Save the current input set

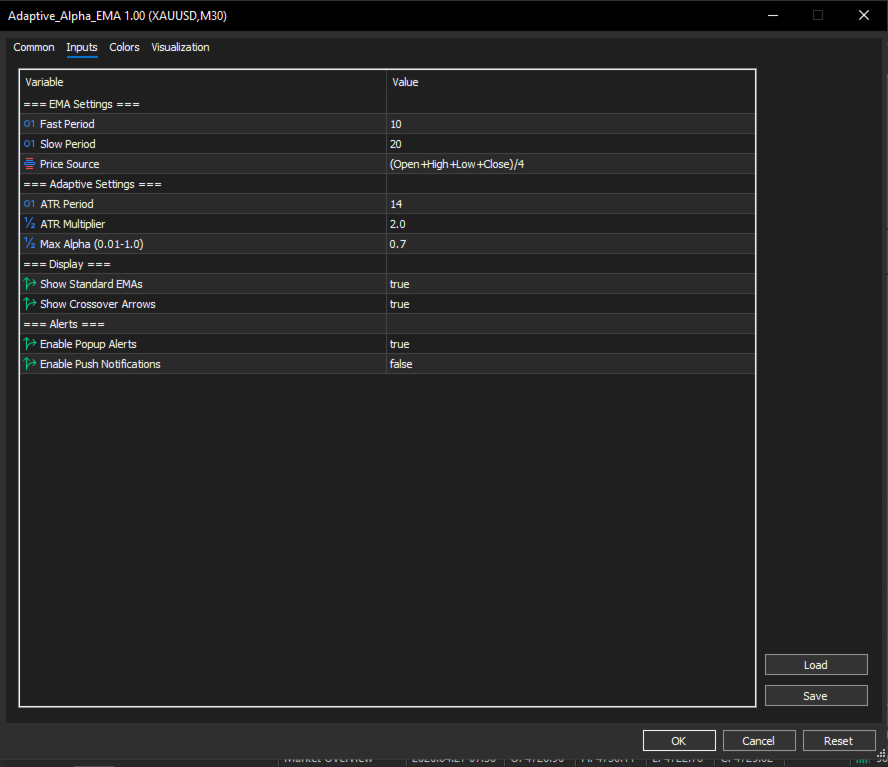[816, 696]
